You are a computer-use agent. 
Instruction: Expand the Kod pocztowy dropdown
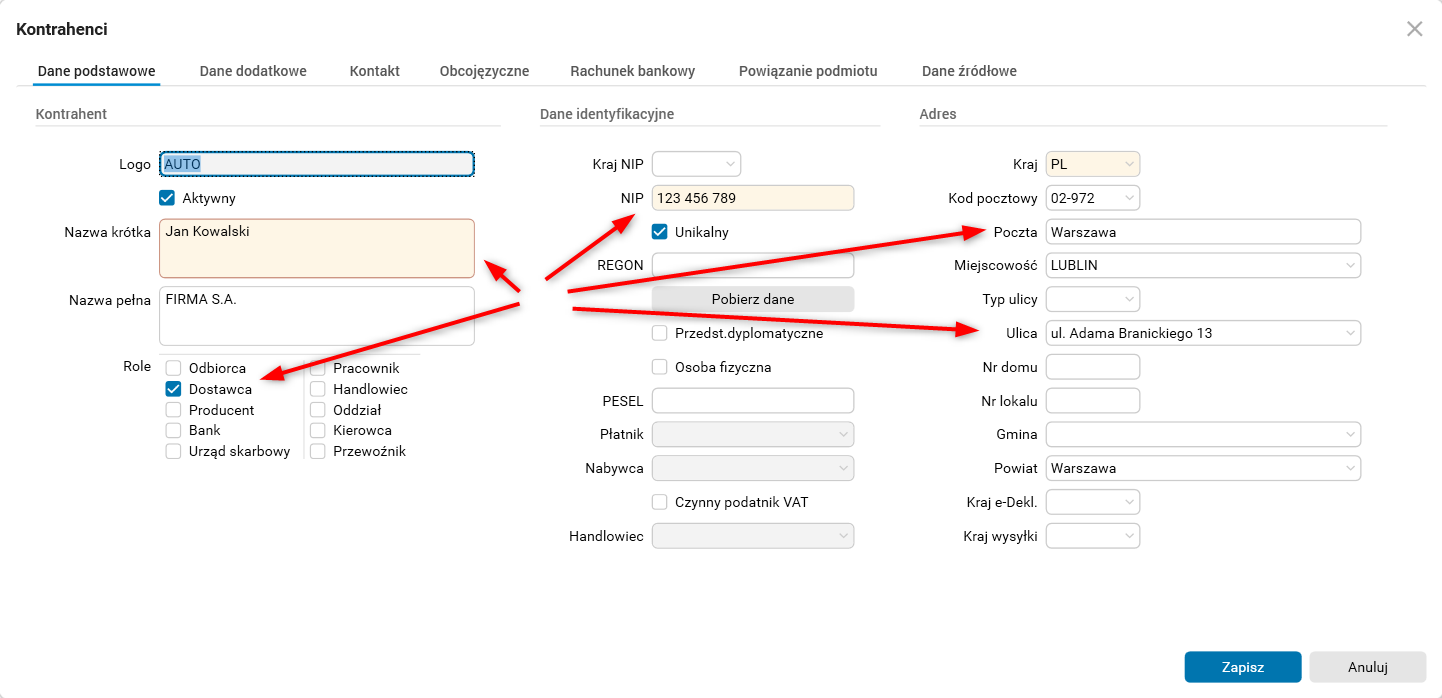click(x=1129, y=198)
